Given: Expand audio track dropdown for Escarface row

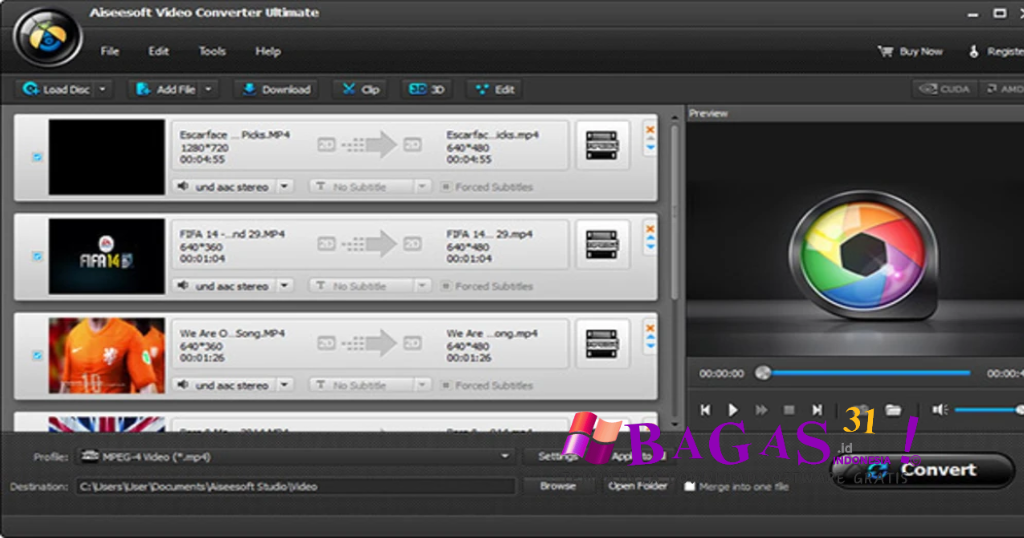Looking at the screenshot, I should click(x=285, y=187).
